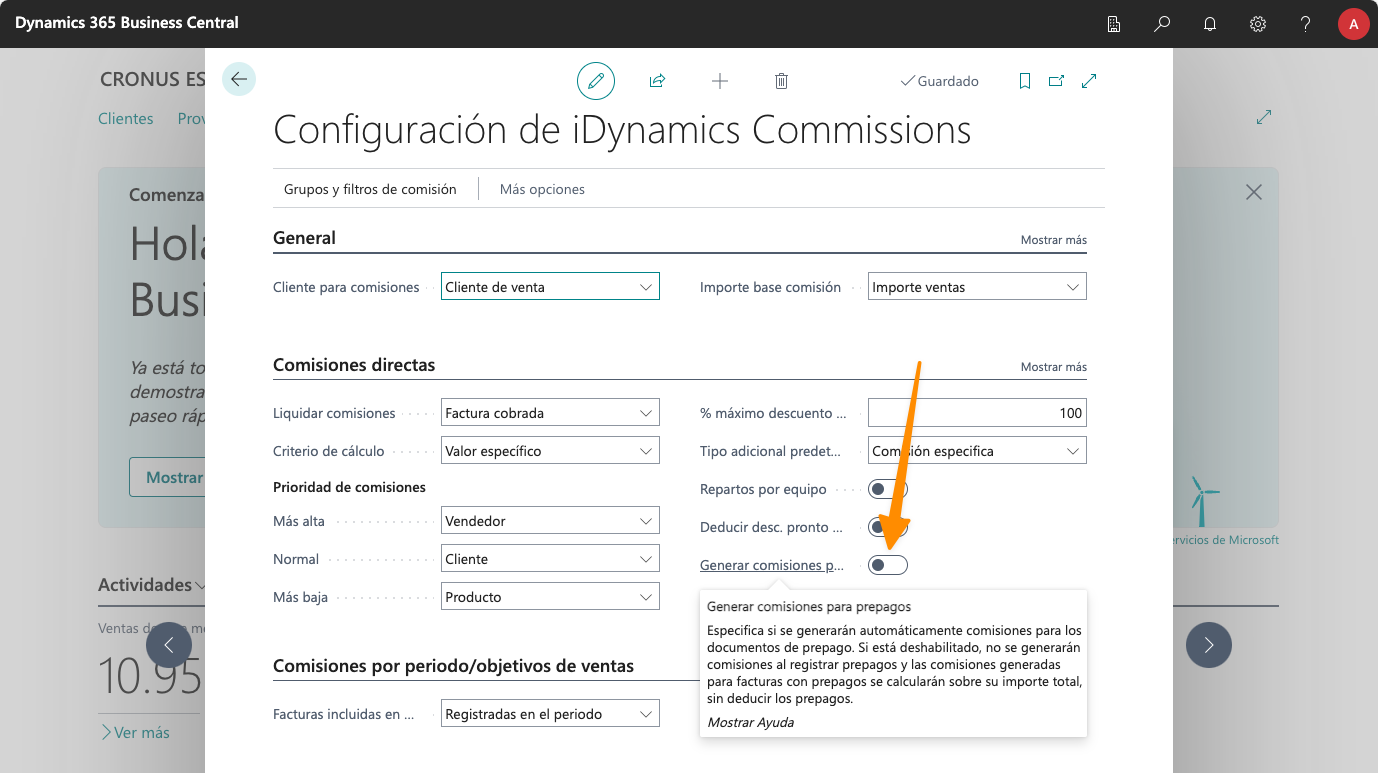Open Generar comisiones field label link
Viewport: 1378px width, 773px height.
tap(771, 565)
